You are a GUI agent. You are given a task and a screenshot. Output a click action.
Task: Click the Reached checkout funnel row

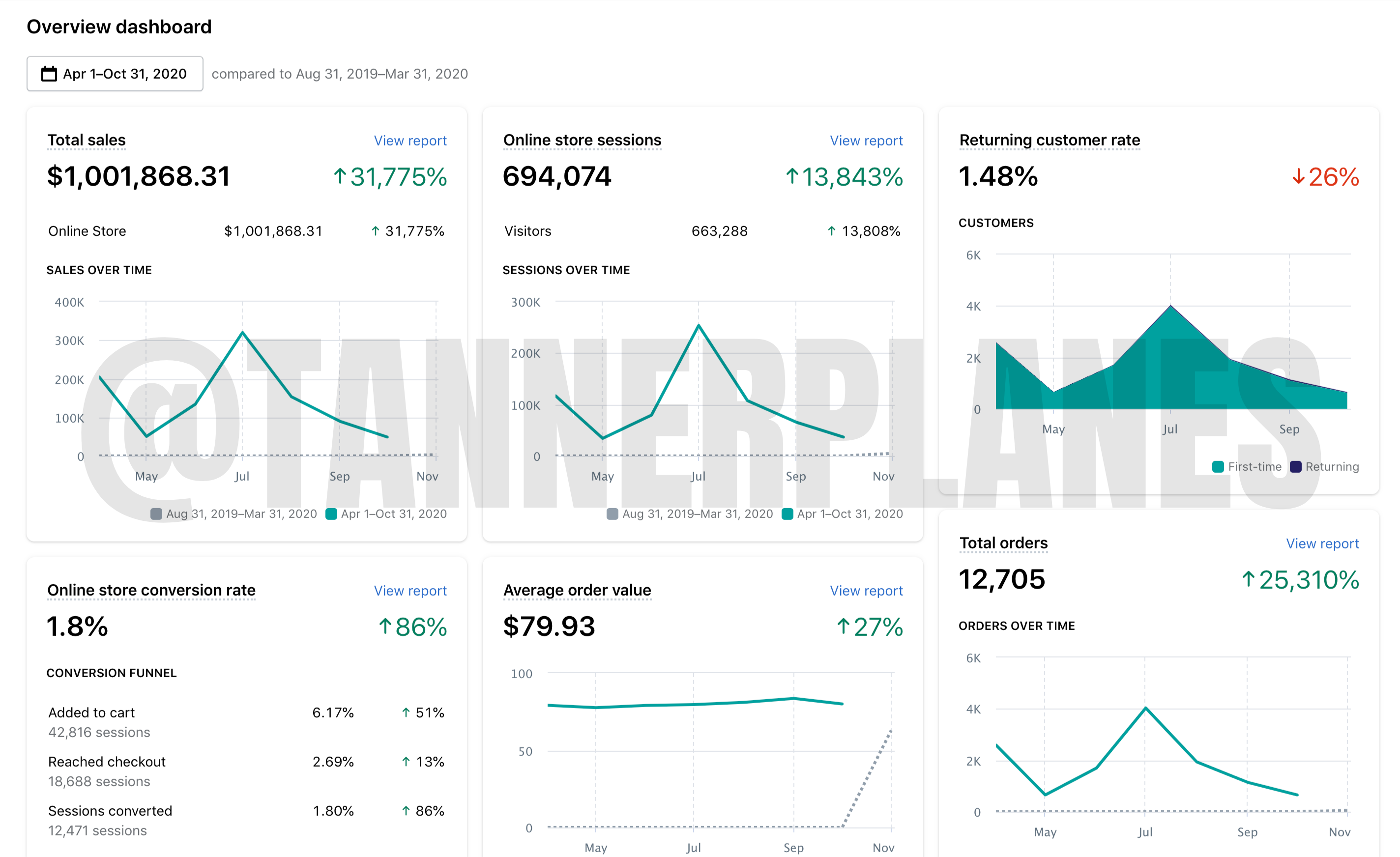247,771
